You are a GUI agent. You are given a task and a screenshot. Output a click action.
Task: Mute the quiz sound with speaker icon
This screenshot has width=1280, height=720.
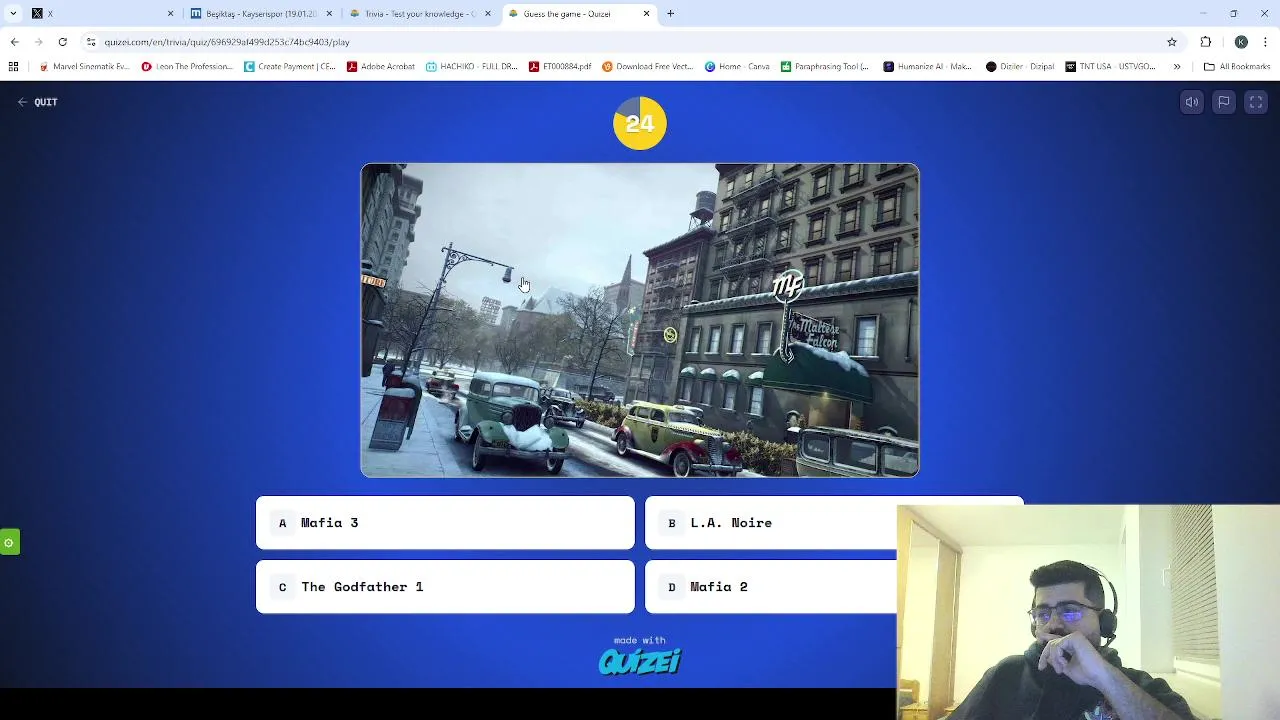[1192, 102]
